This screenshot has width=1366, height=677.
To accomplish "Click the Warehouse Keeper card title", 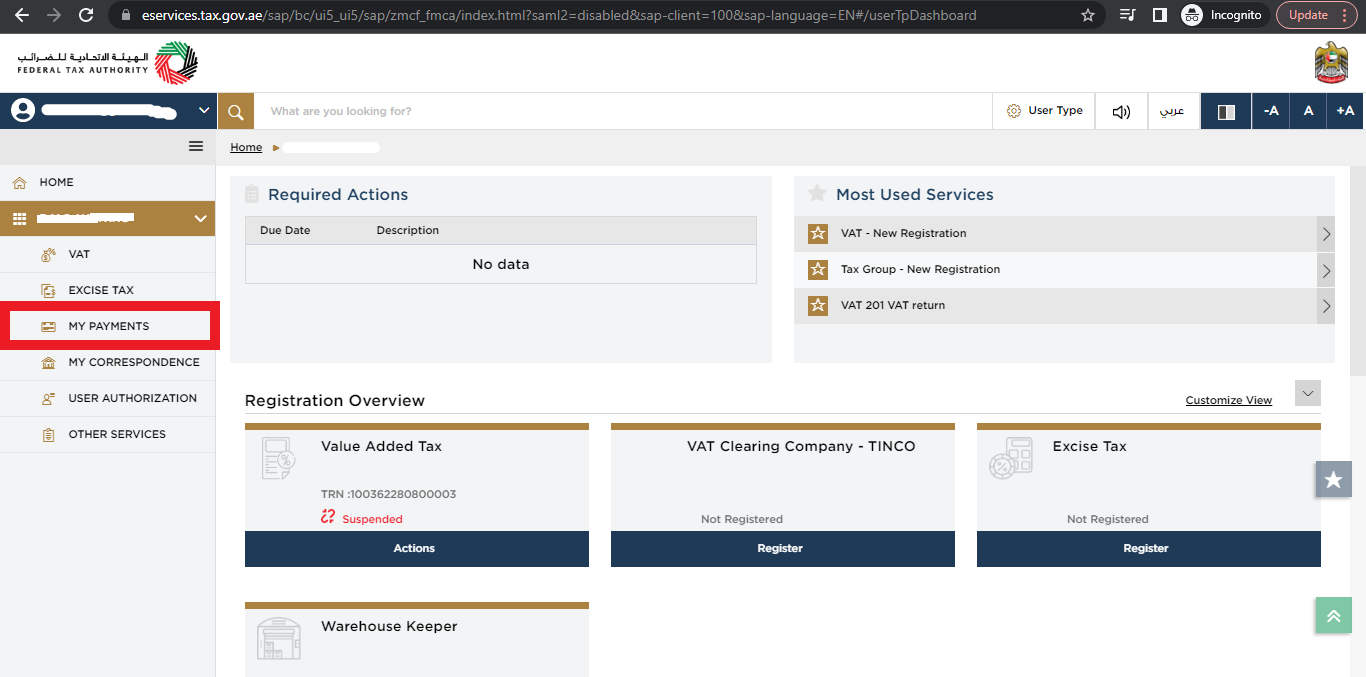I will pyautogui.click(x=389, y=626).
